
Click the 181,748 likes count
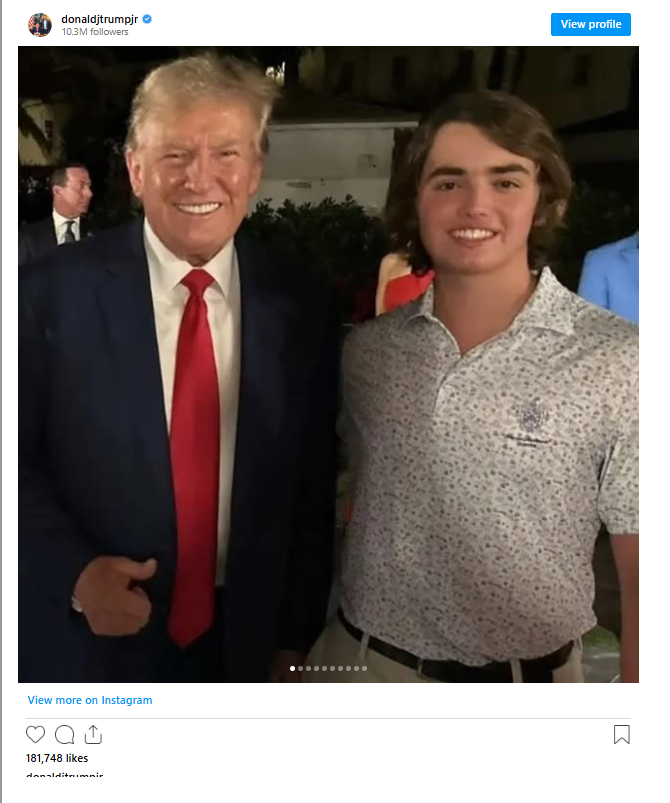coord(57,758)
